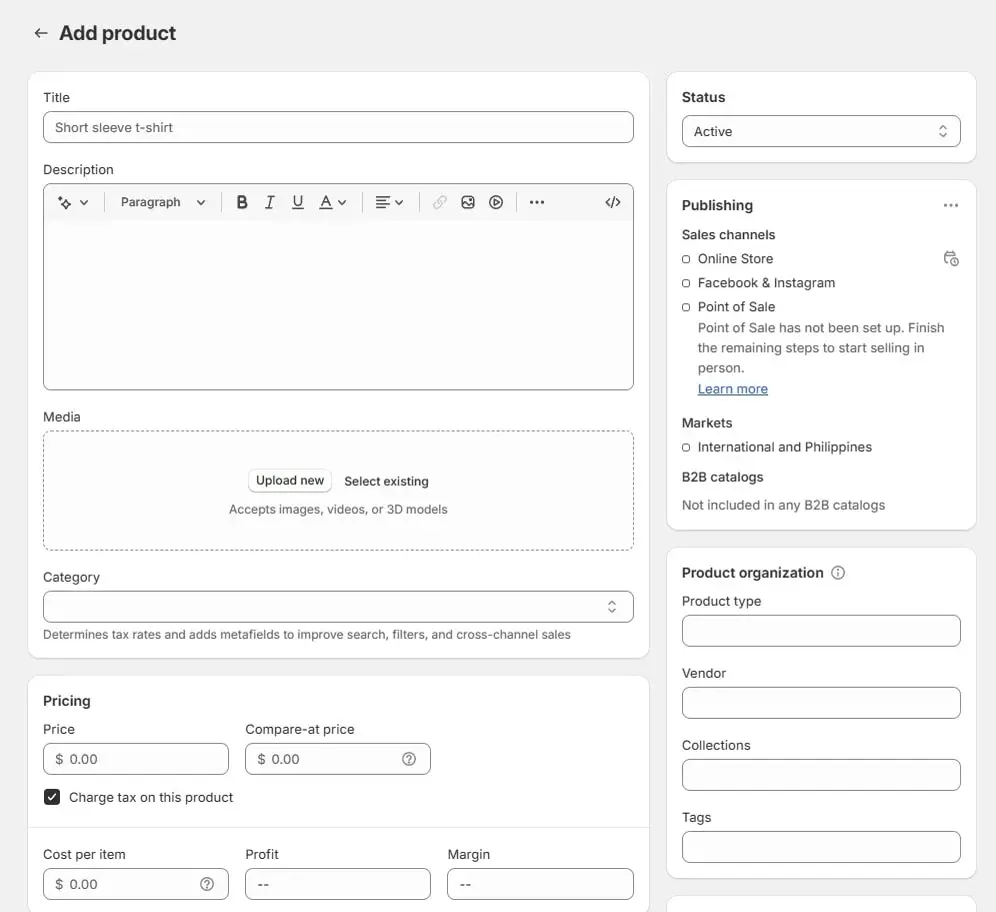The height and width of the screenshot is (912, 996).
Task: Open the text color picker
Action: 333,202
